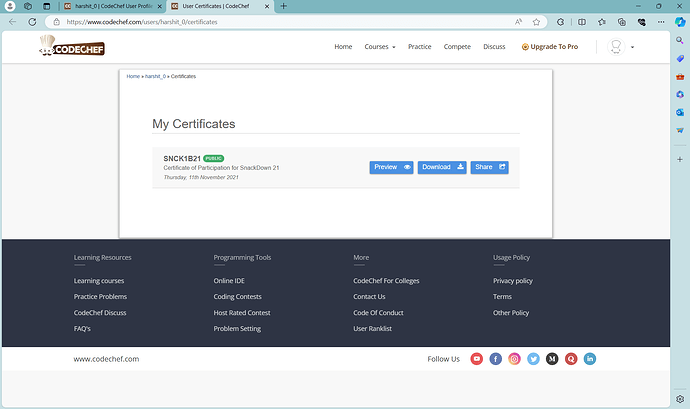Add a sidebar app with plus icon
Viewport: 690px width, 409px height.
pyautogui.click(x=680, y=159)
